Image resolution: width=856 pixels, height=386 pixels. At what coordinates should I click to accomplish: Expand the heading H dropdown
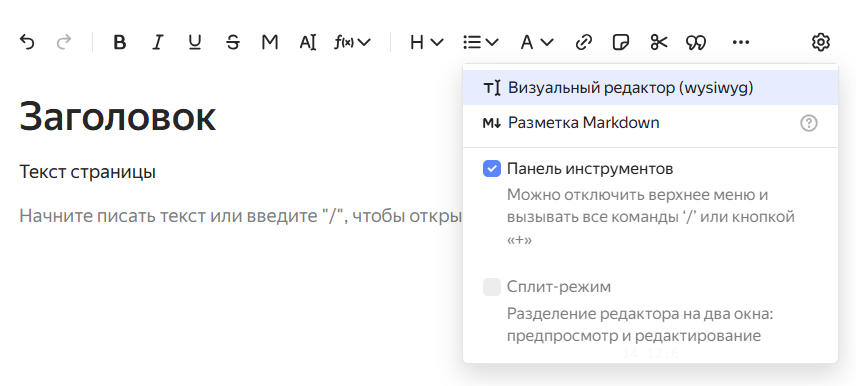[x=426, y=42]
